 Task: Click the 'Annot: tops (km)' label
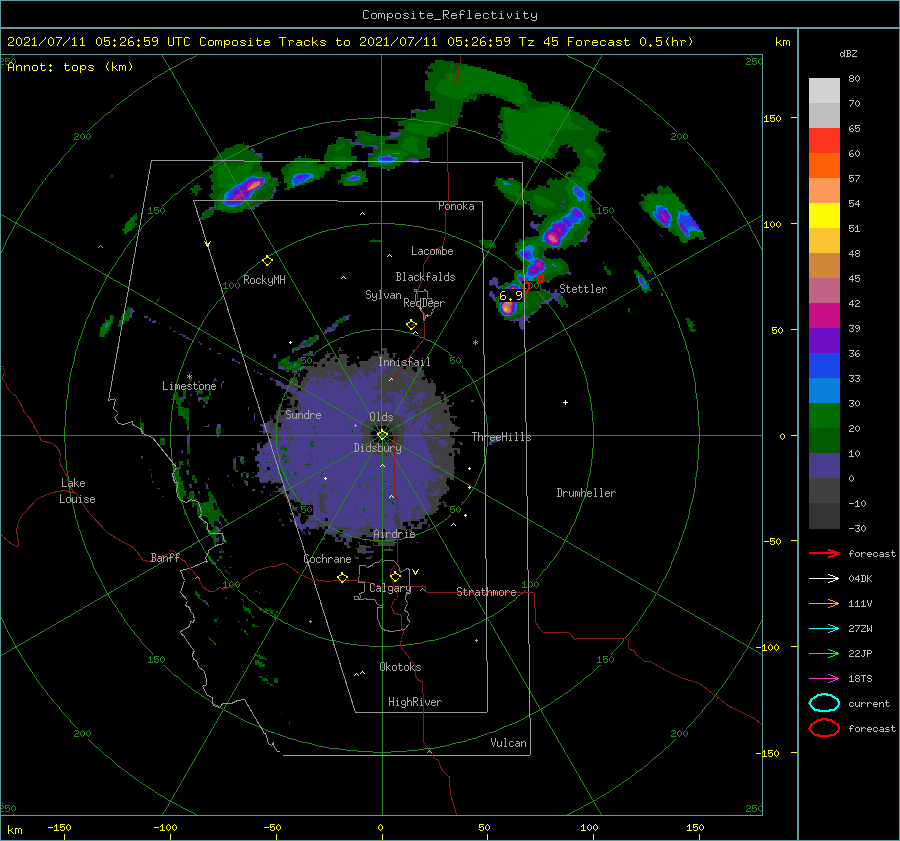[70, 67]
